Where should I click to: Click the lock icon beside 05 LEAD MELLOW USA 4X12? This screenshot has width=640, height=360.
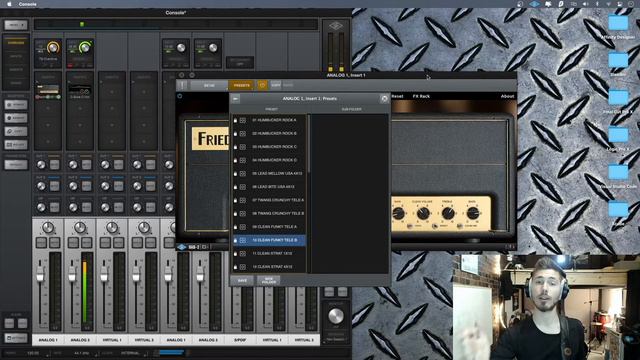coord(236,173)
